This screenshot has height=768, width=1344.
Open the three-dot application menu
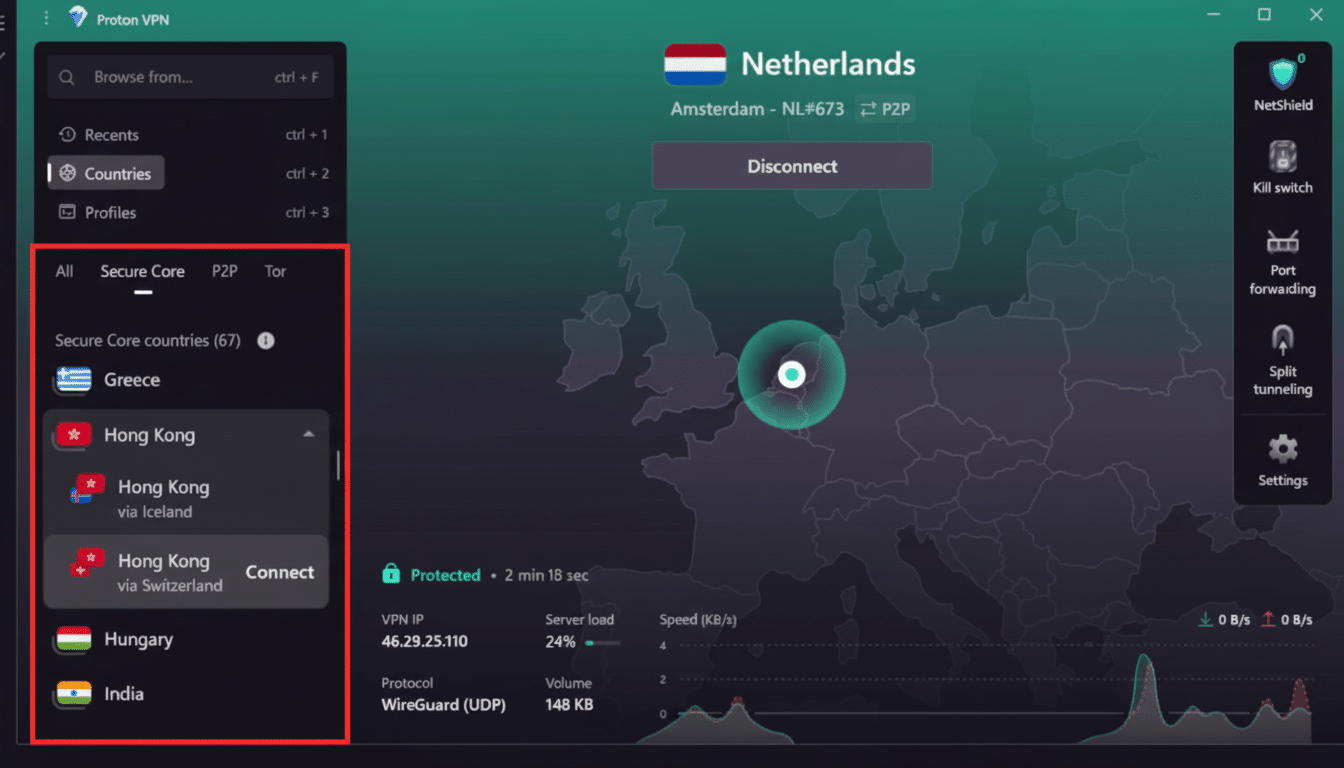46,17
